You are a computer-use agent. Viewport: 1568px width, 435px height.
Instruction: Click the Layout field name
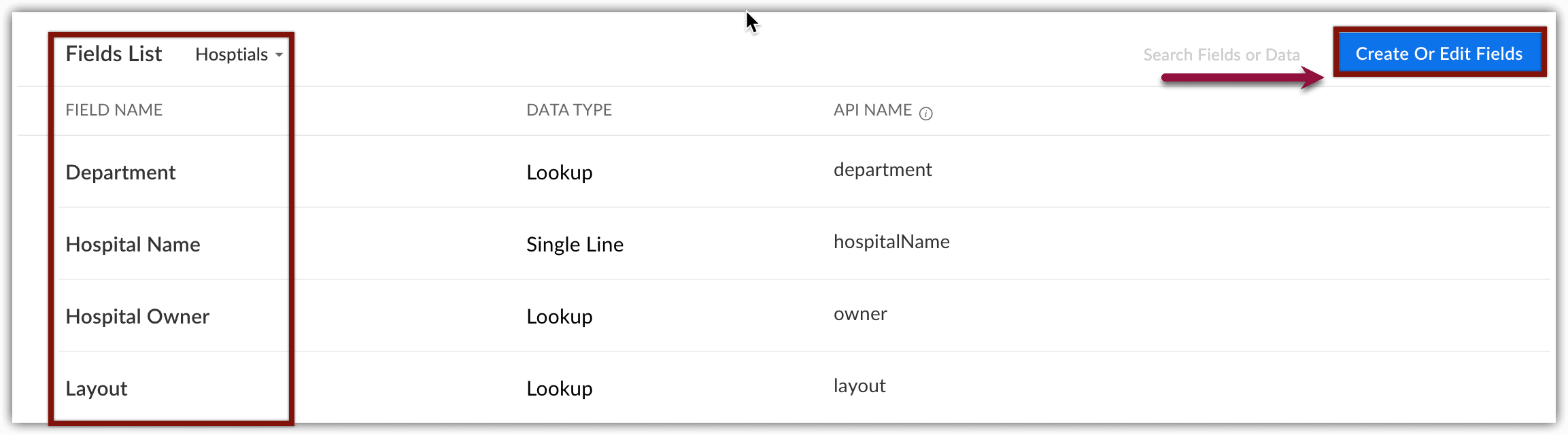tap(97, 389)
